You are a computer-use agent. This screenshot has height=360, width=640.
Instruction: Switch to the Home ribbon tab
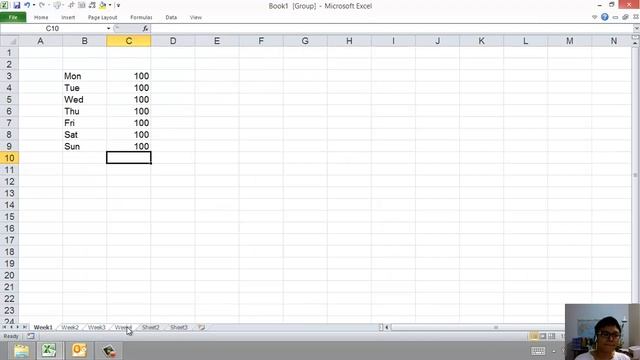pyautogui.click(x=41, y=18)
